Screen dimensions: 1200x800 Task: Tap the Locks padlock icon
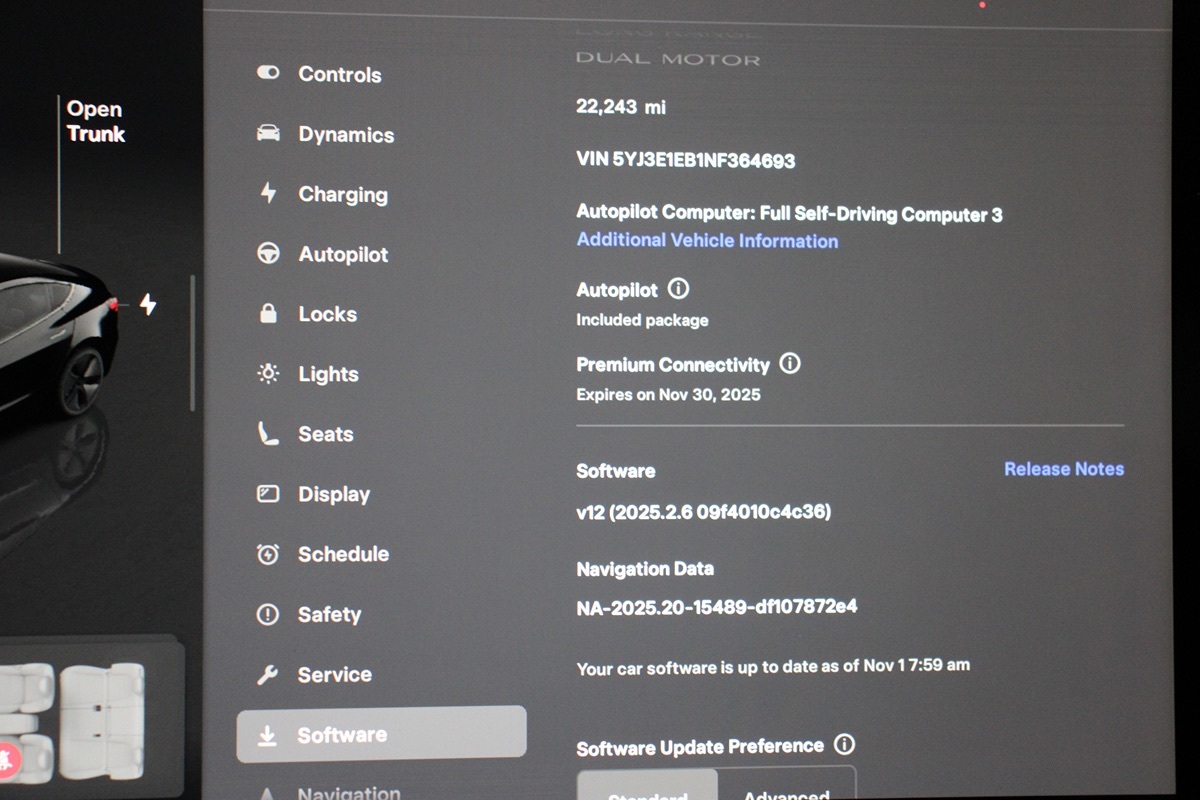pos(268,314)
